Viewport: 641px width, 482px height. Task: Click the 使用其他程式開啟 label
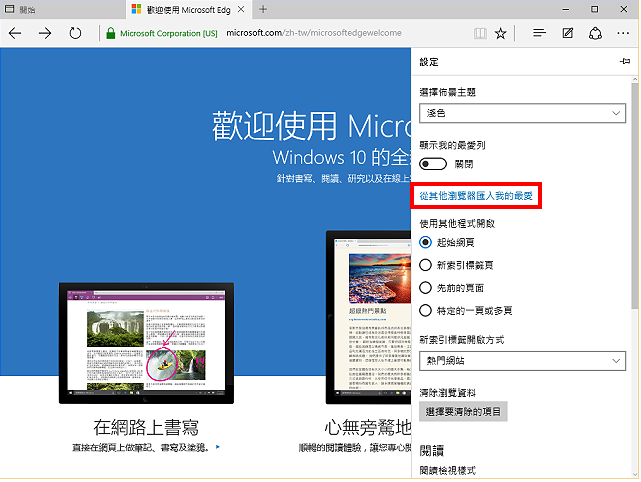pos(457,224)
